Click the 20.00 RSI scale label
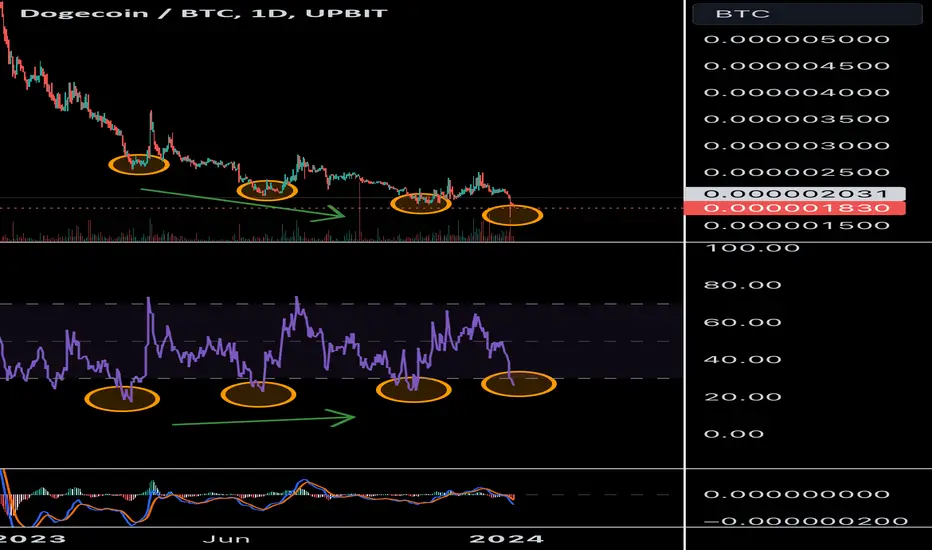The image size is (932, 550). click(743, 397)
